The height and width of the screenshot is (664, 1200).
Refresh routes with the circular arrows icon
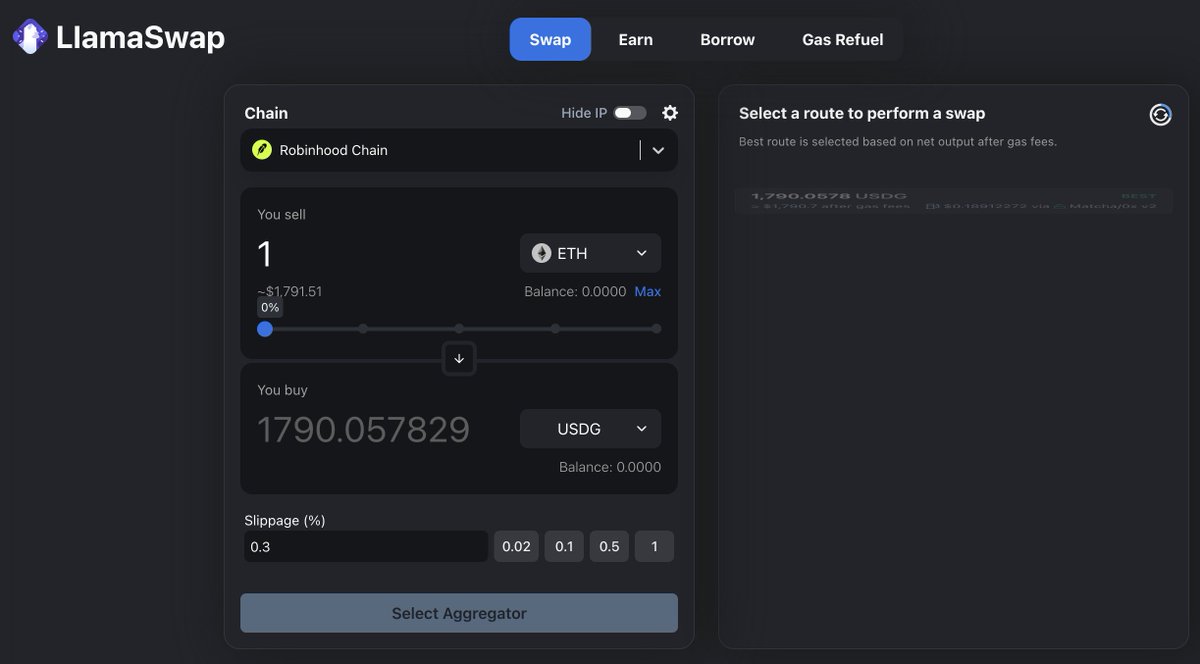(x=1160, y=115)
